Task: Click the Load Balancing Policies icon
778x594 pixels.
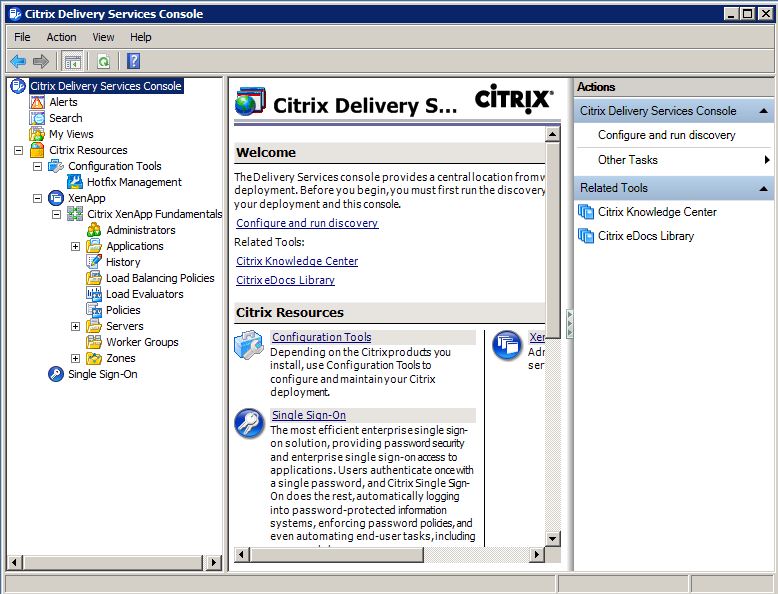Action: point(94,278)
